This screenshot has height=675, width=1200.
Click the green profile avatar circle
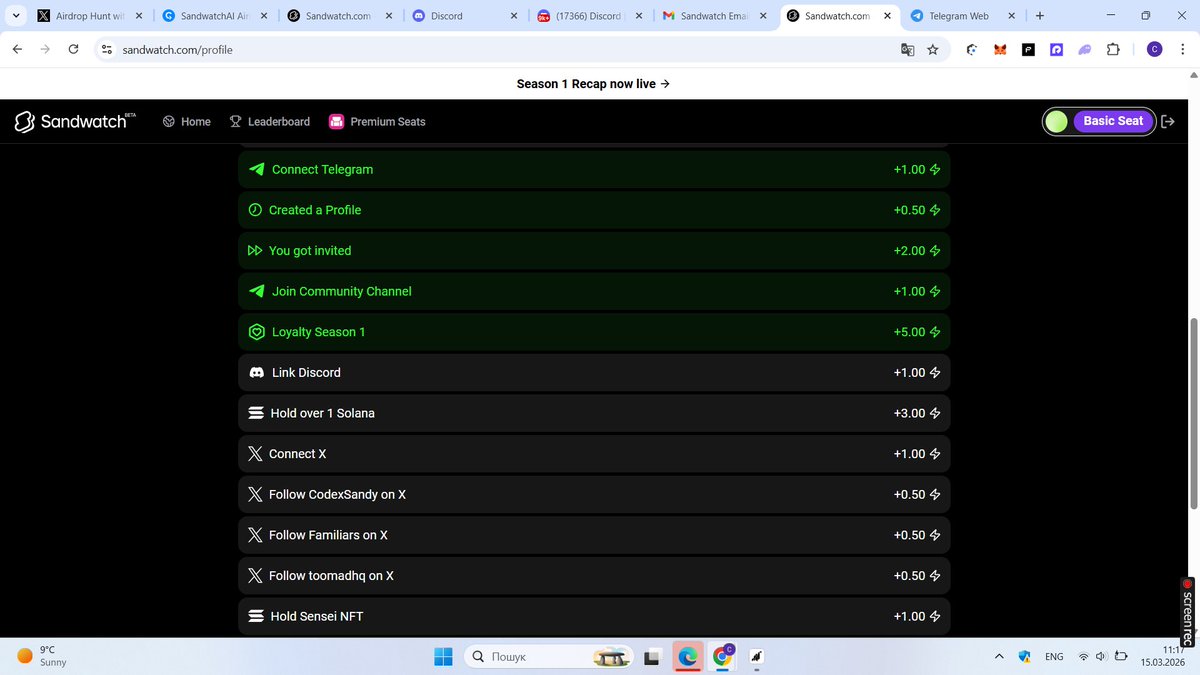coord(1056,121)
